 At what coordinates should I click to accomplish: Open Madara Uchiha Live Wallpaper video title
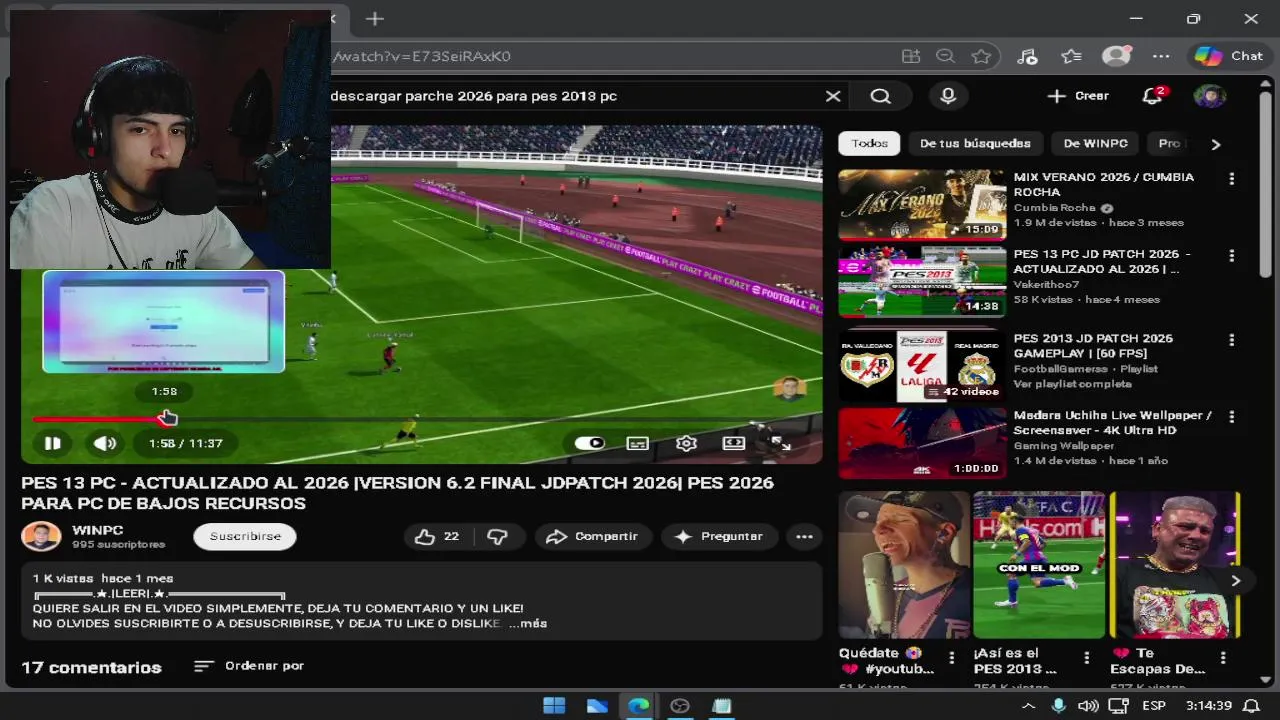pyautogui.click(x=1112, y=422)
